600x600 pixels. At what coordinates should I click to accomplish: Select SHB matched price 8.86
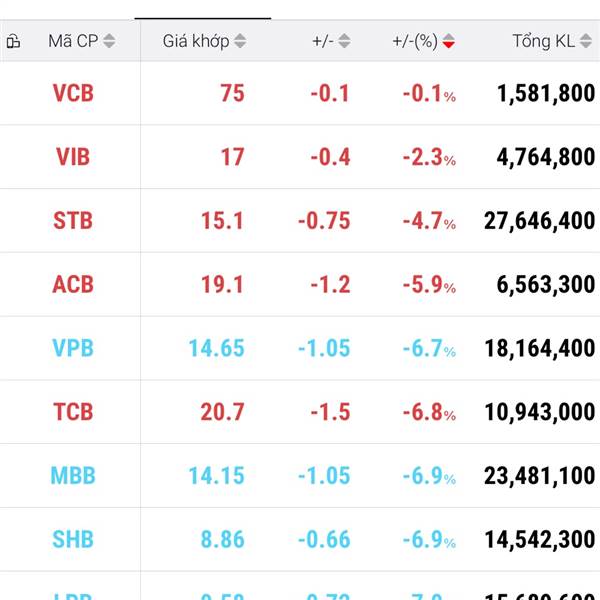point(223,540)
